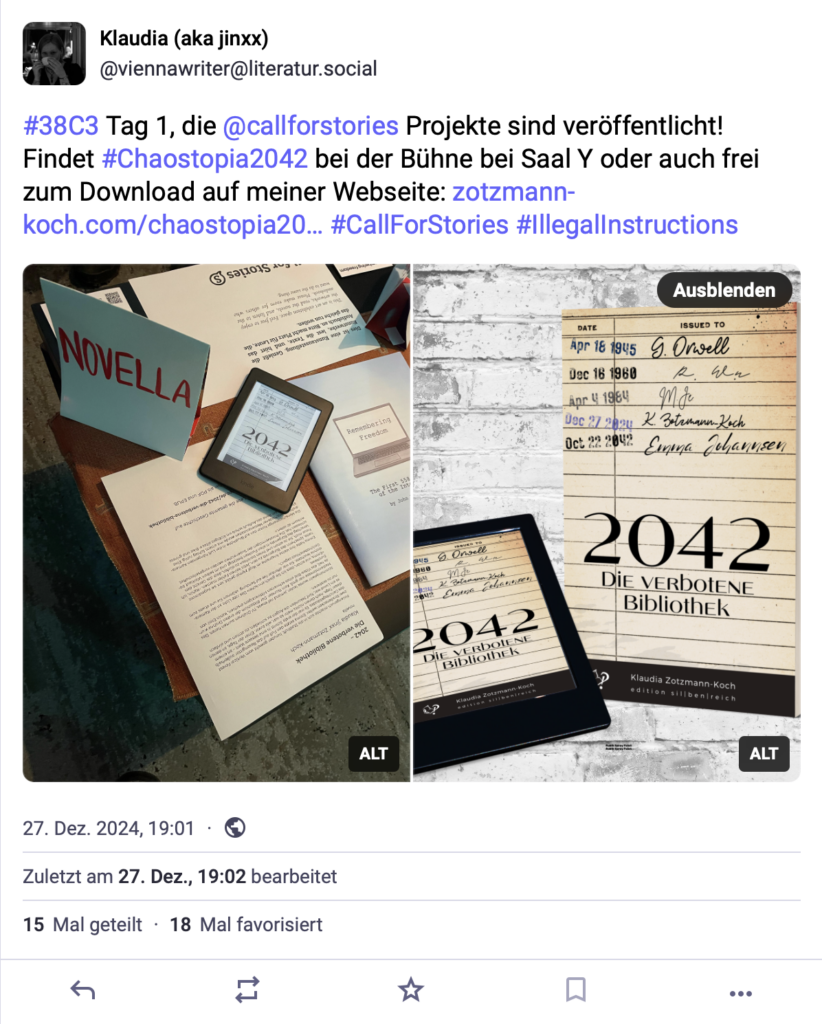Reply to the post with arrow icon

coord(83,990)
